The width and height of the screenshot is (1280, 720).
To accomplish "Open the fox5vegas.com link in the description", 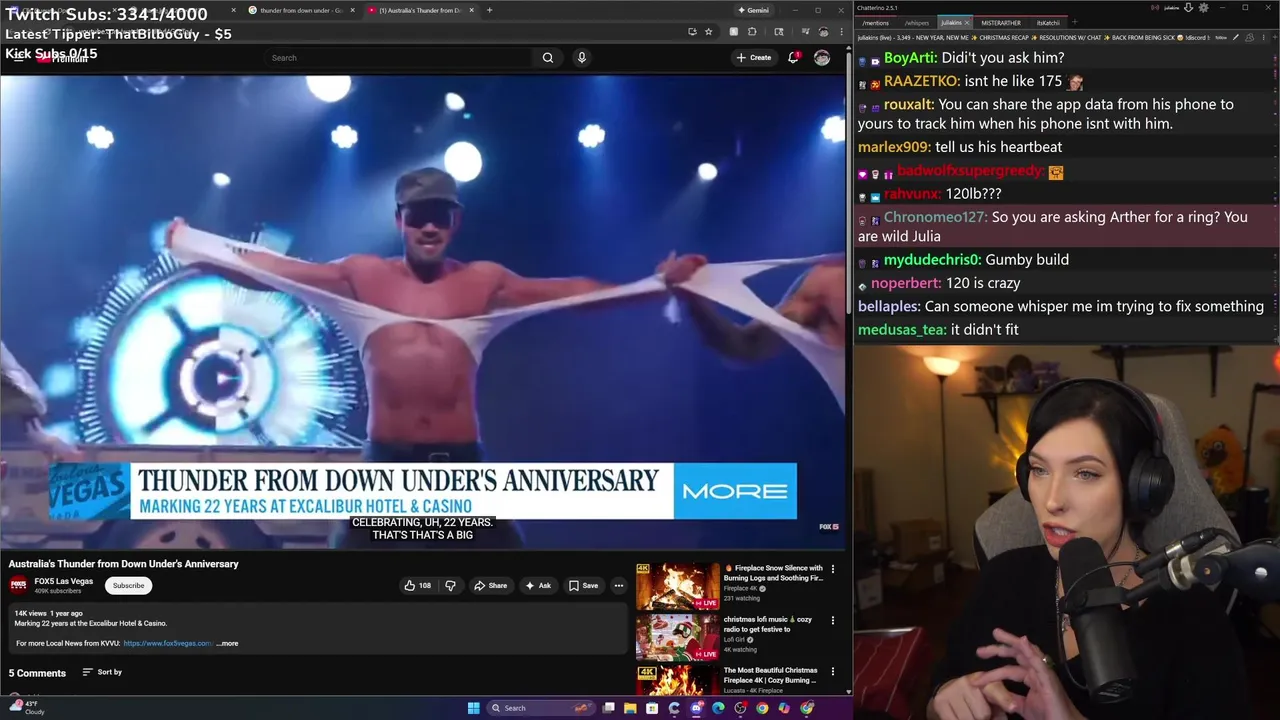I will tap(168, 644).
